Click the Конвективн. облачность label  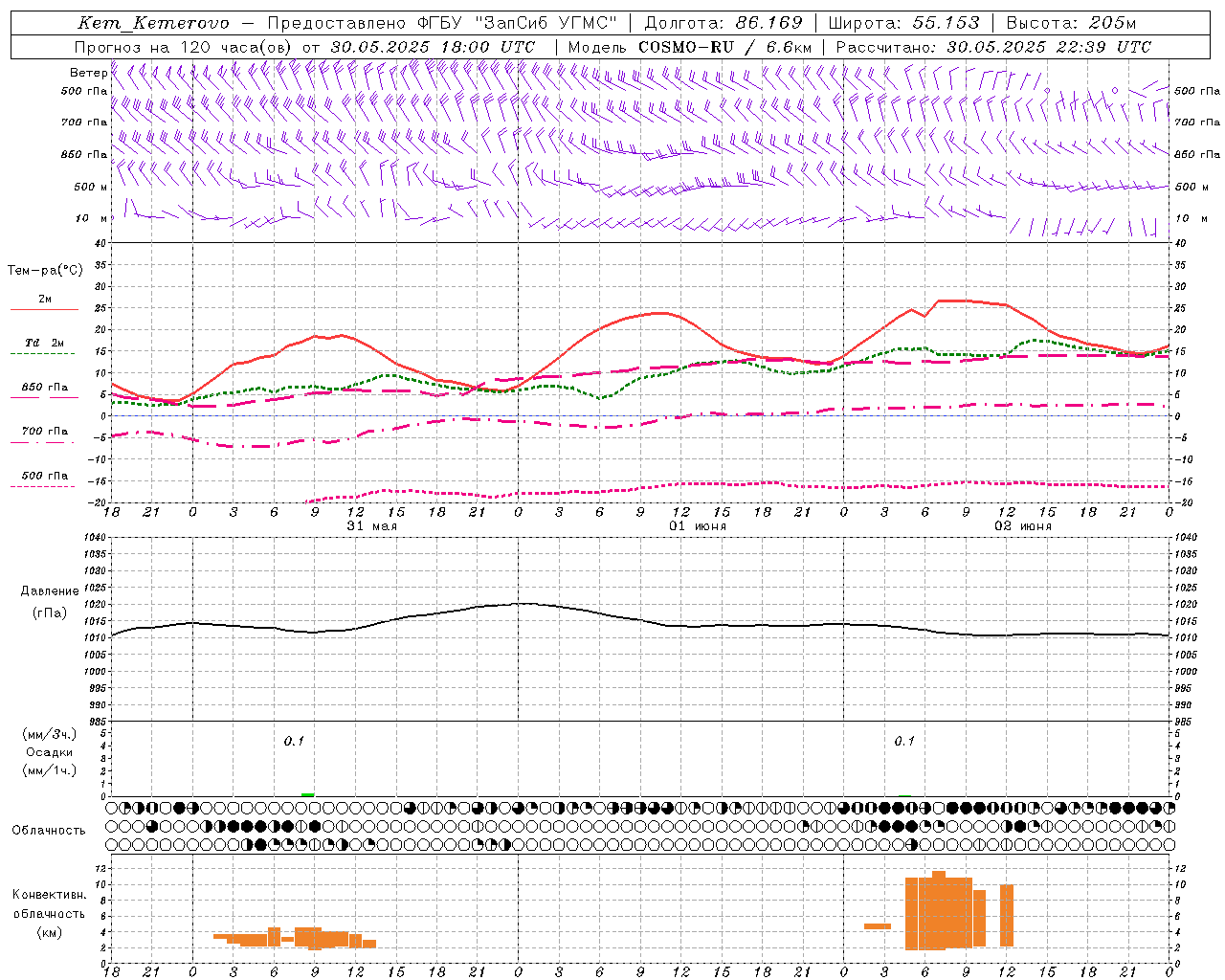coord(49,904)
